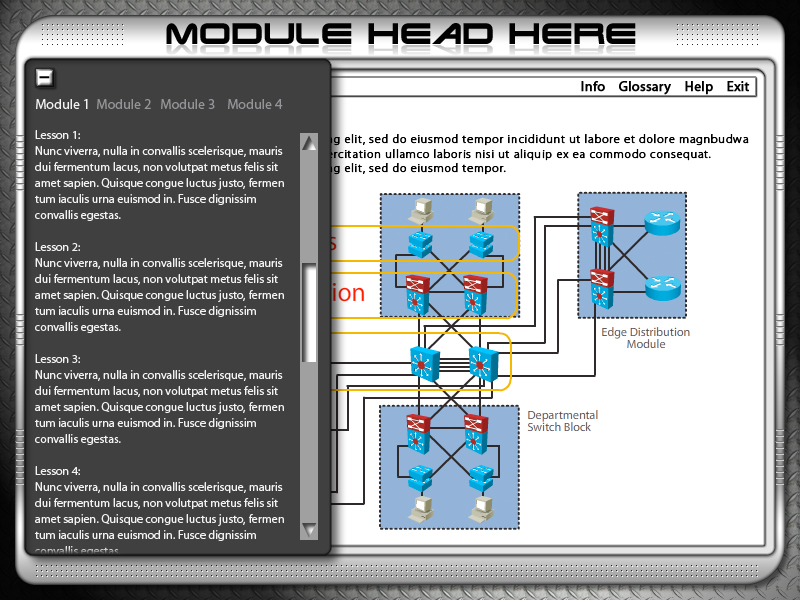Viewport: 800px width, 600px height.
Task: Open the Info menu
Action: (x=592, y=87)
